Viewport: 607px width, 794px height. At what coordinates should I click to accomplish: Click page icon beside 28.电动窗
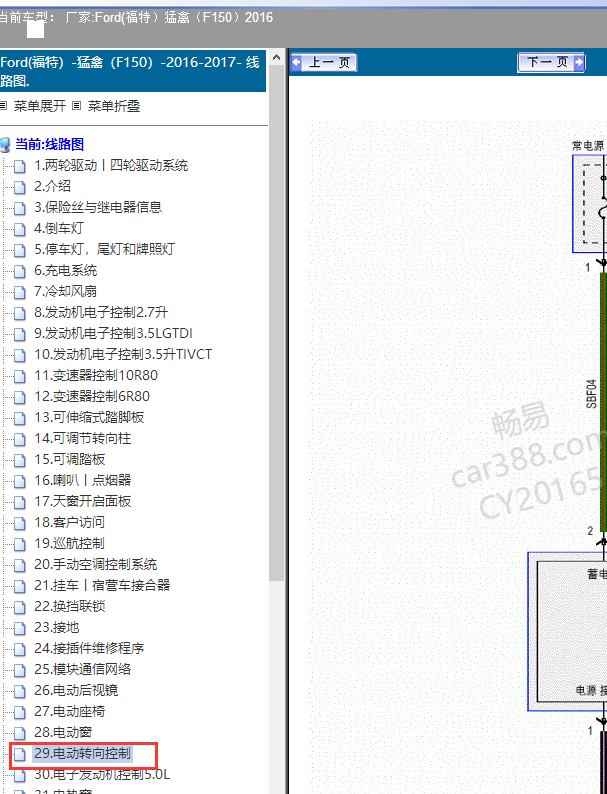pos(20,733)
